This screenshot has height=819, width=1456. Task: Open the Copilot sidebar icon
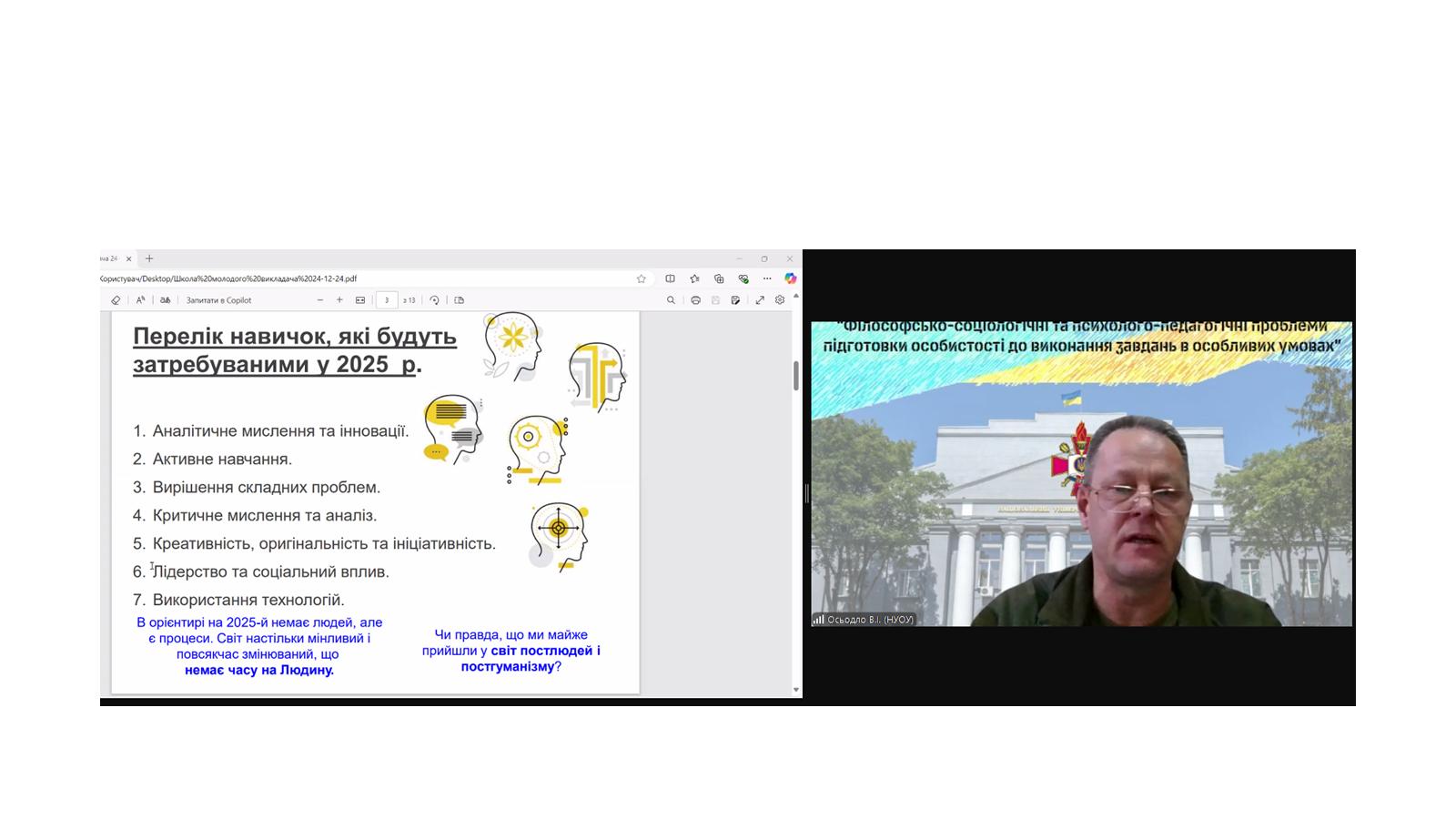(790, 278)
